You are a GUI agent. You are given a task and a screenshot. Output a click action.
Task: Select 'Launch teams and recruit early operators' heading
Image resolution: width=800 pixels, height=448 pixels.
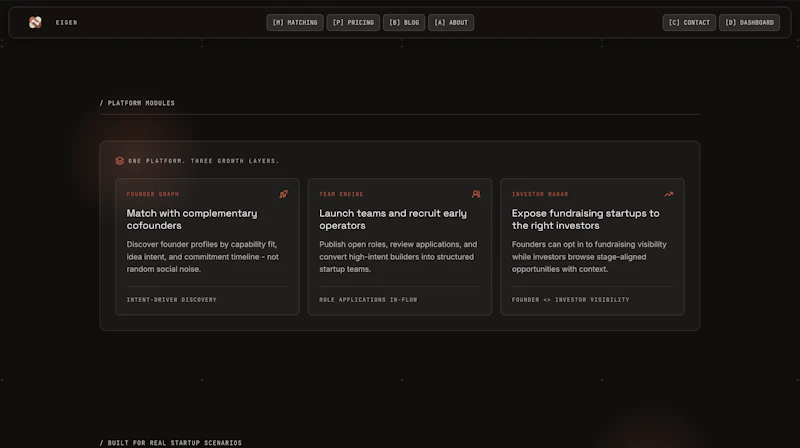point(393,219)
